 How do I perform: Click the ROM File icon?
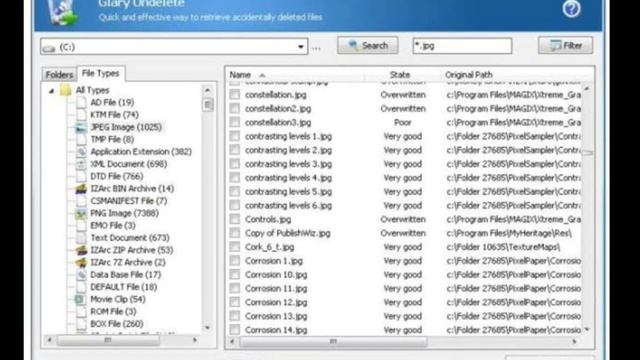[81, 311]
